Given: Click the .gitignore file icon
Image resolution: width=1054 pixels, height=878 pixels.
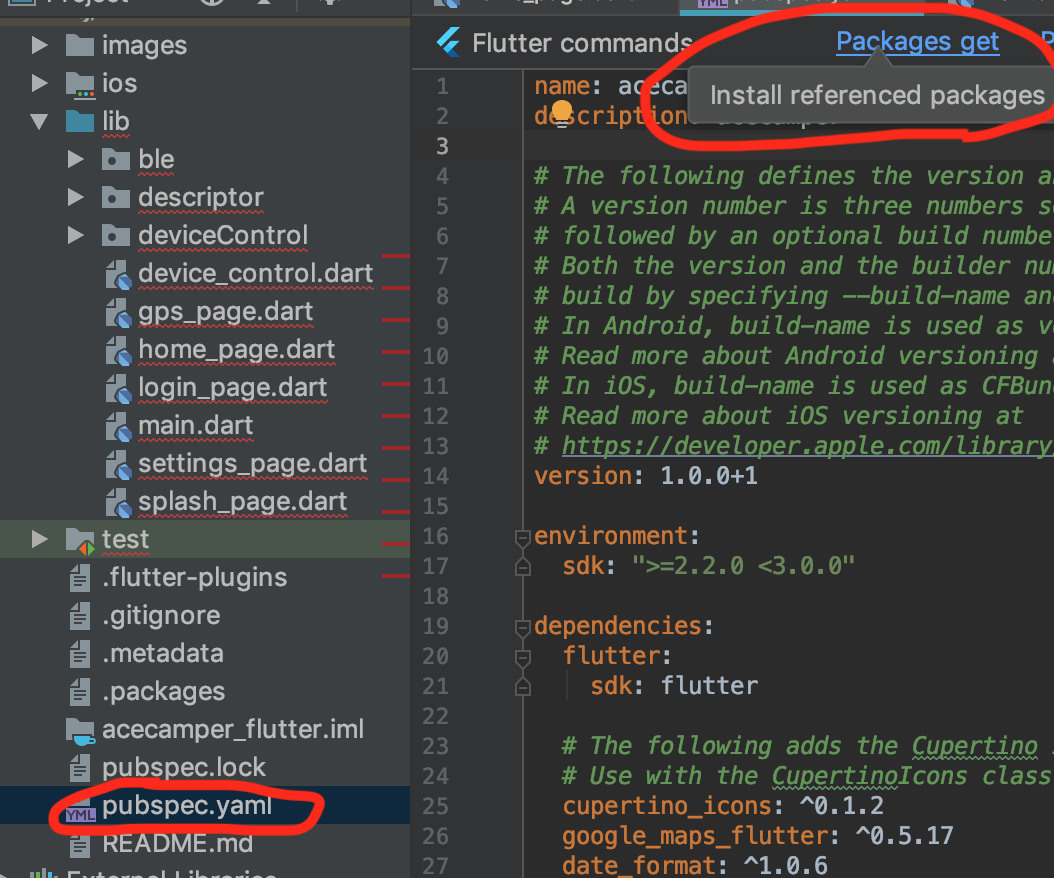Looking at the screenshot, I should click(80, 616).
